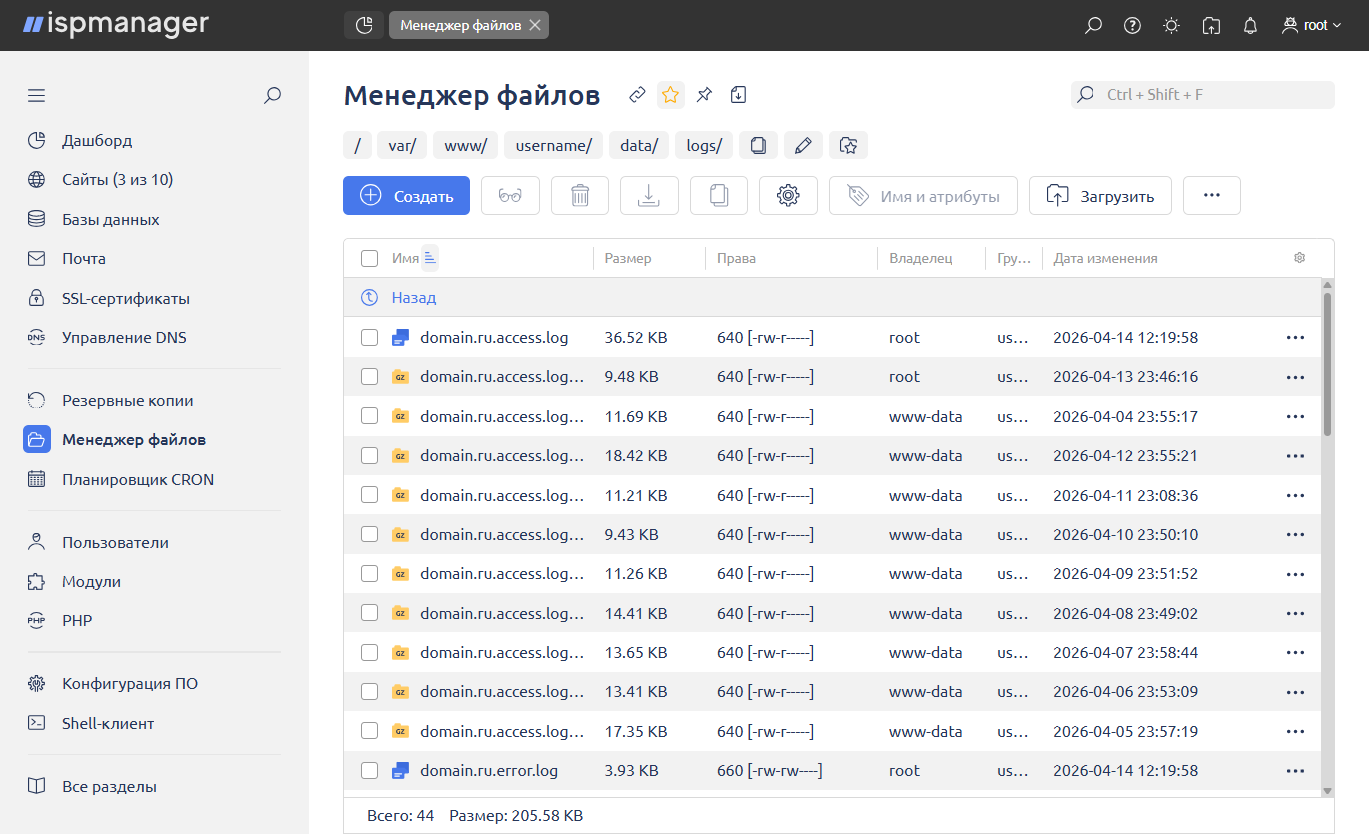The image size is (1369, 834).
Task: Tick the domain.ru.error.log checkbox
Action: (x=370, y=771)
